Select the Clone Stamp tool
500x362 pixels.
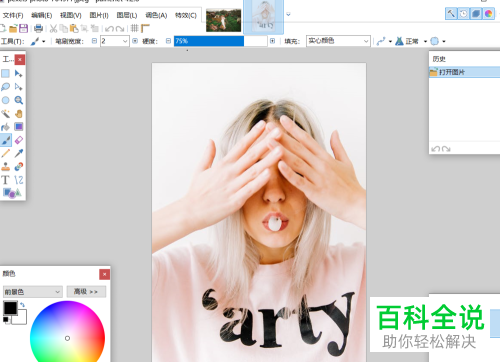tap(5, 166)
